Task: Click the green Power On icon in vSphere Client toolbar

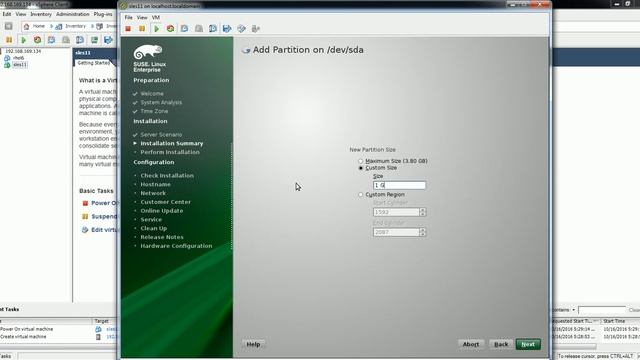Action: (23, 40)
